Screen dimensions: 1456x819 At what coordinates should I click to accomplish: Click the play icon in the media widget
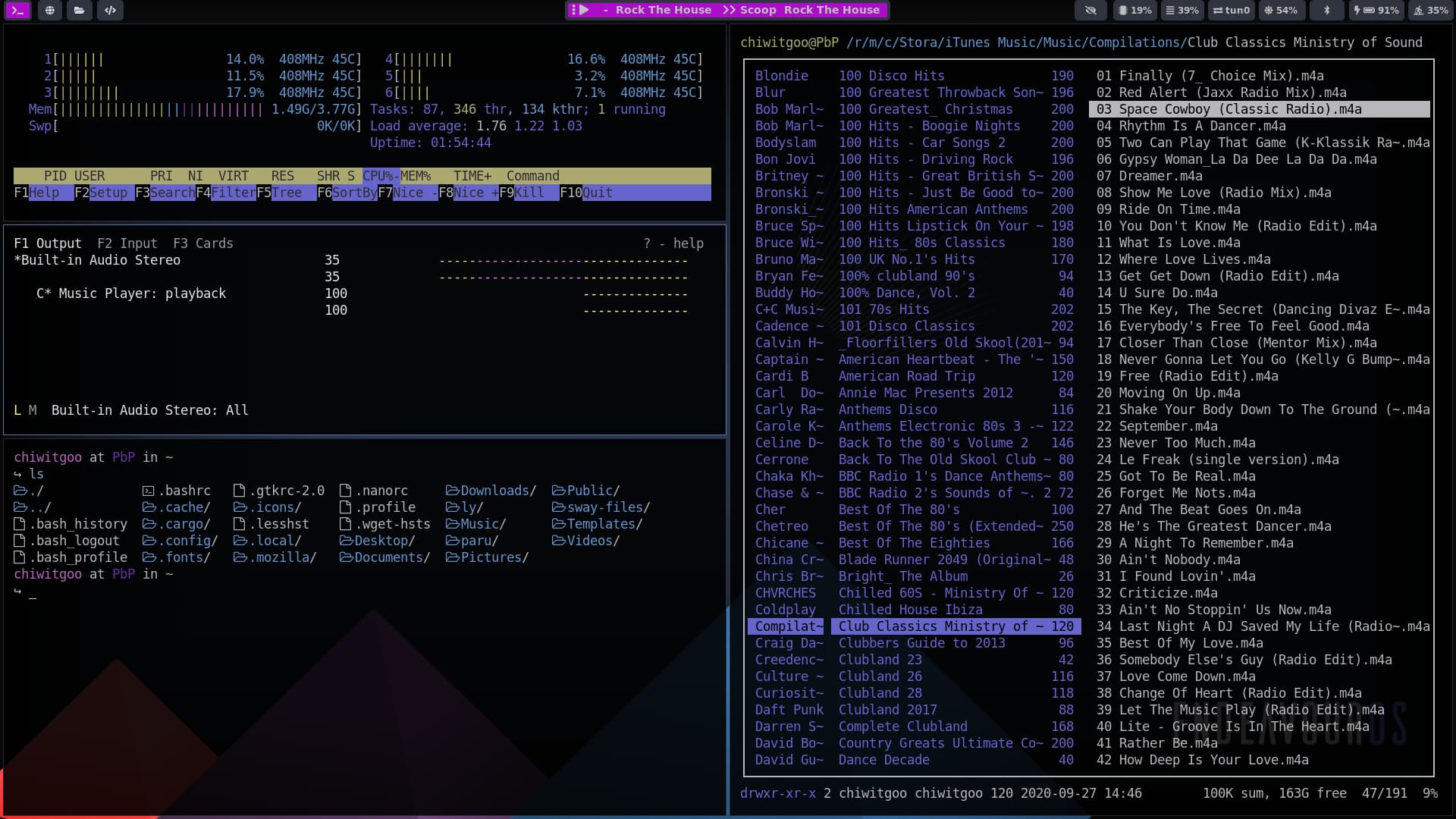583,11
